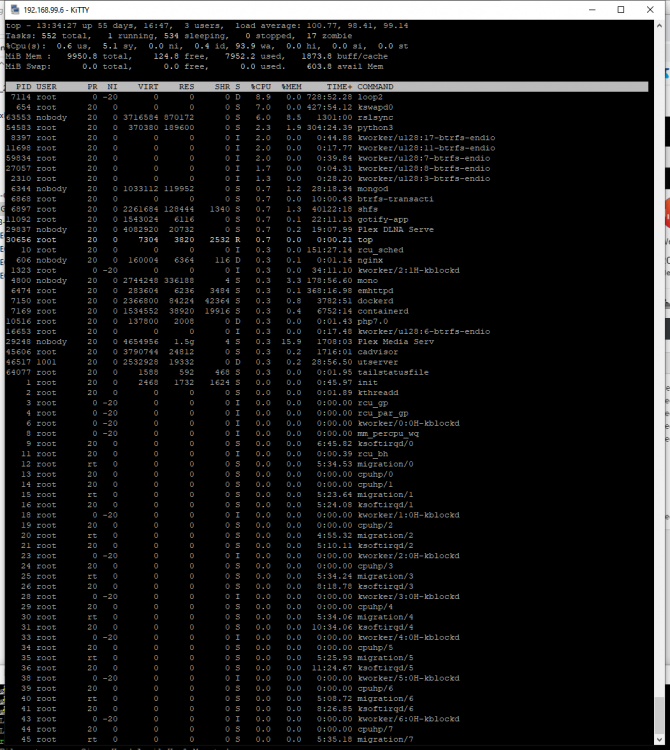Click the VIRT column header

click(148, 87)
